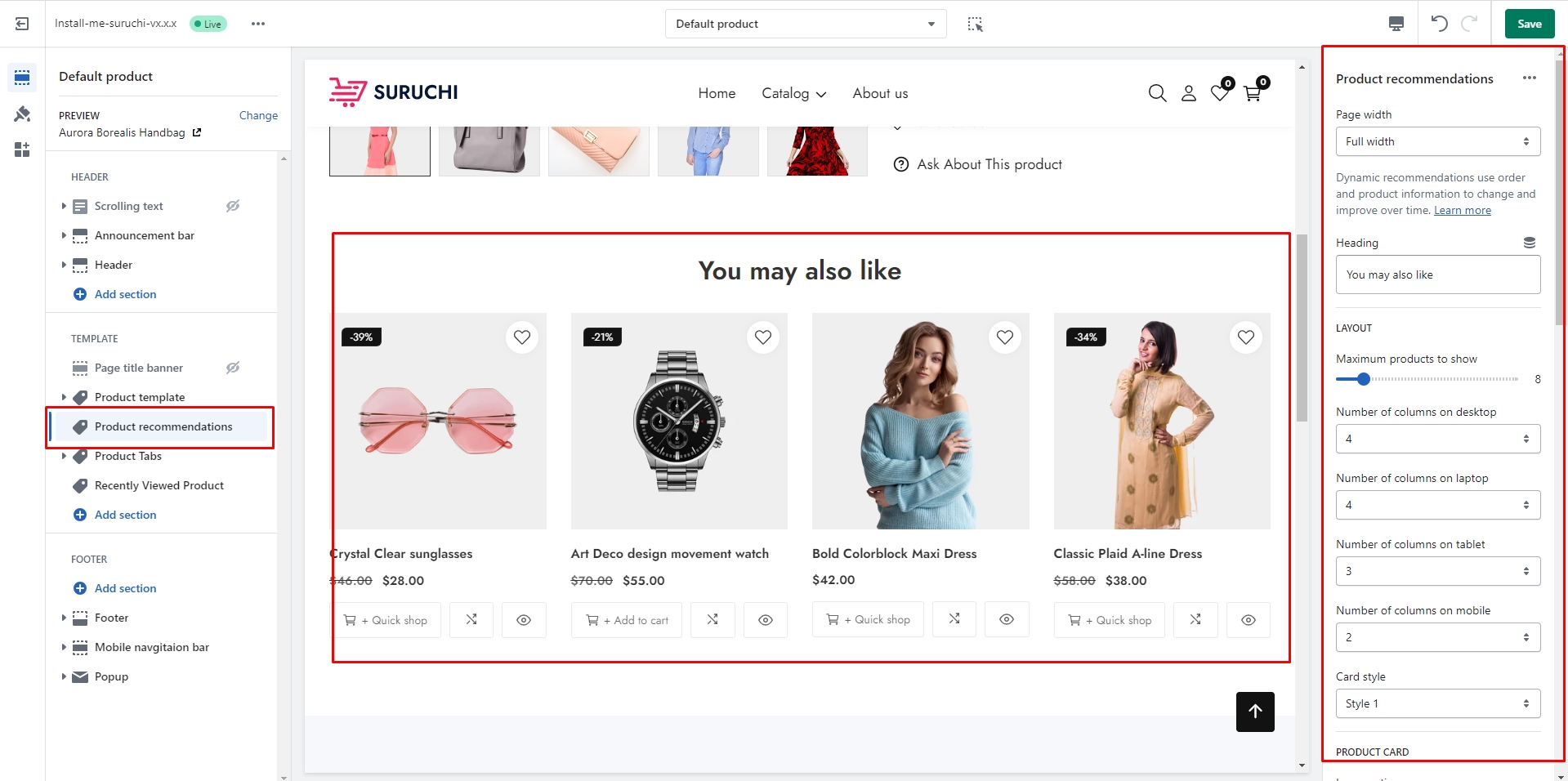Switch the desktop preview device icon
This screenshot has width=1568, height=781.
1396,24
